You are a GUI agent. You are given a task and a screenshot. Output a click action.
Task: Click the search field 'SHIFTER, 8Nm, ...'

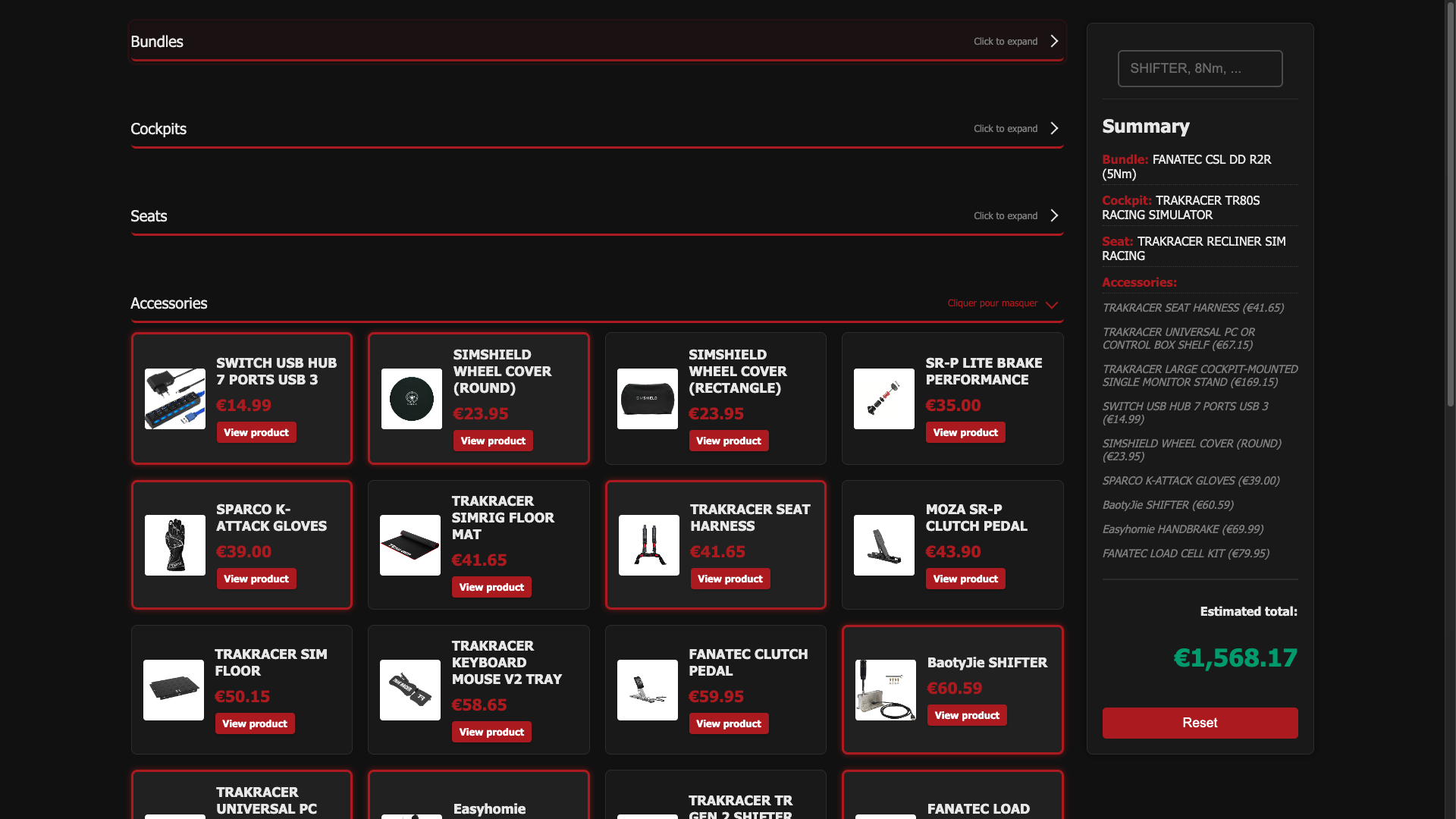(1200, 68)
